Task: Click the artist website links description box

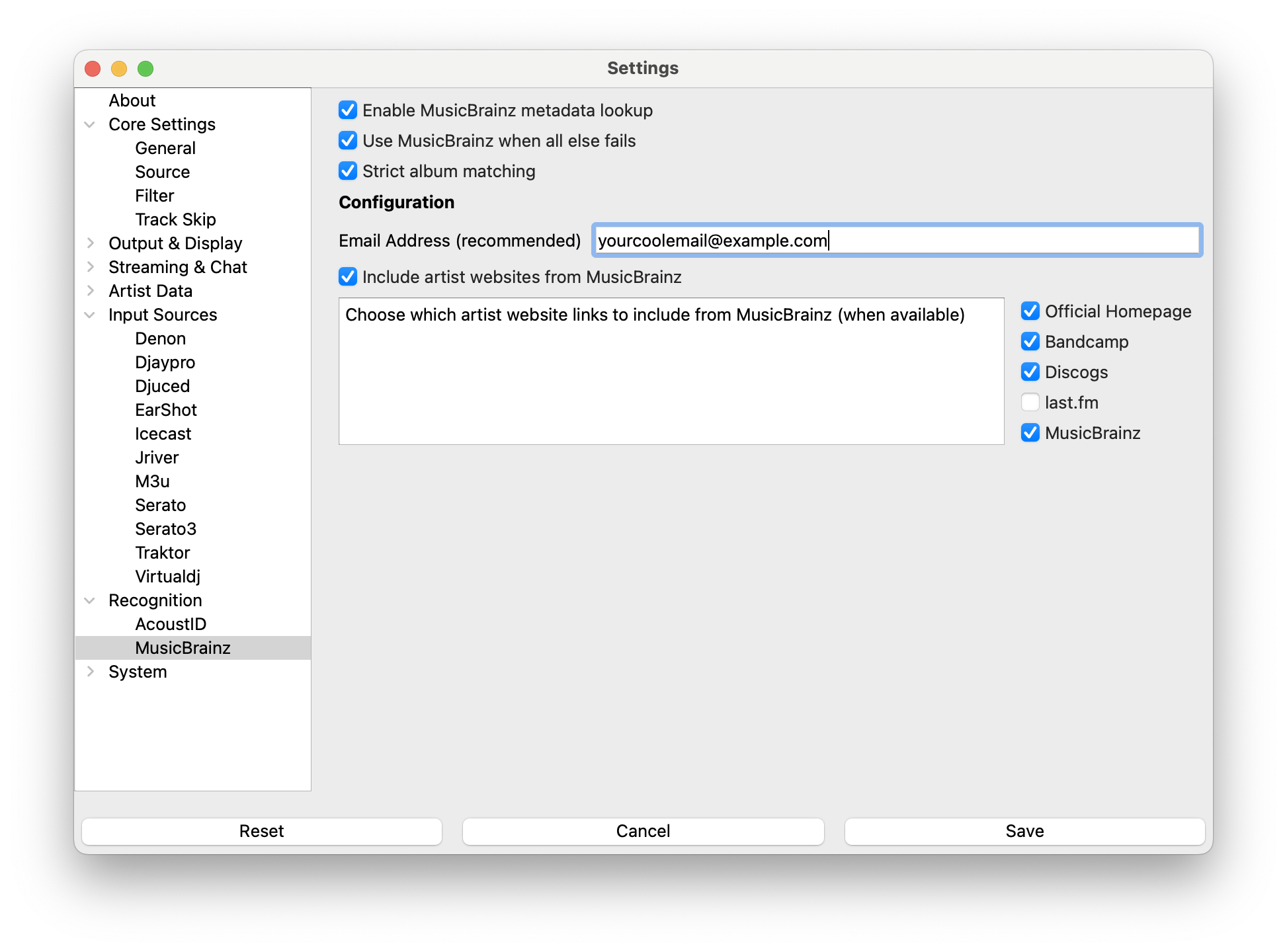Action: pos(671,371)
